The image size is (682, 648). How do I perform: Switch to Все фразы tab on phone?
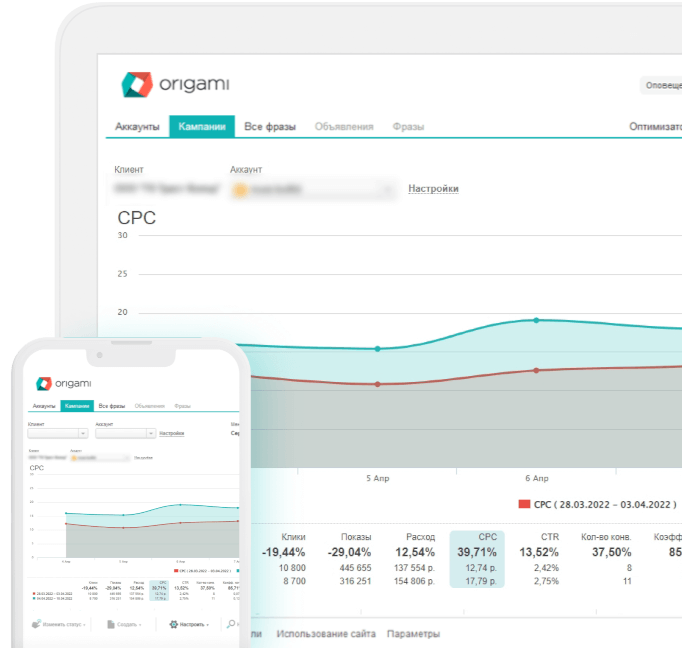[x=112, y=406]
